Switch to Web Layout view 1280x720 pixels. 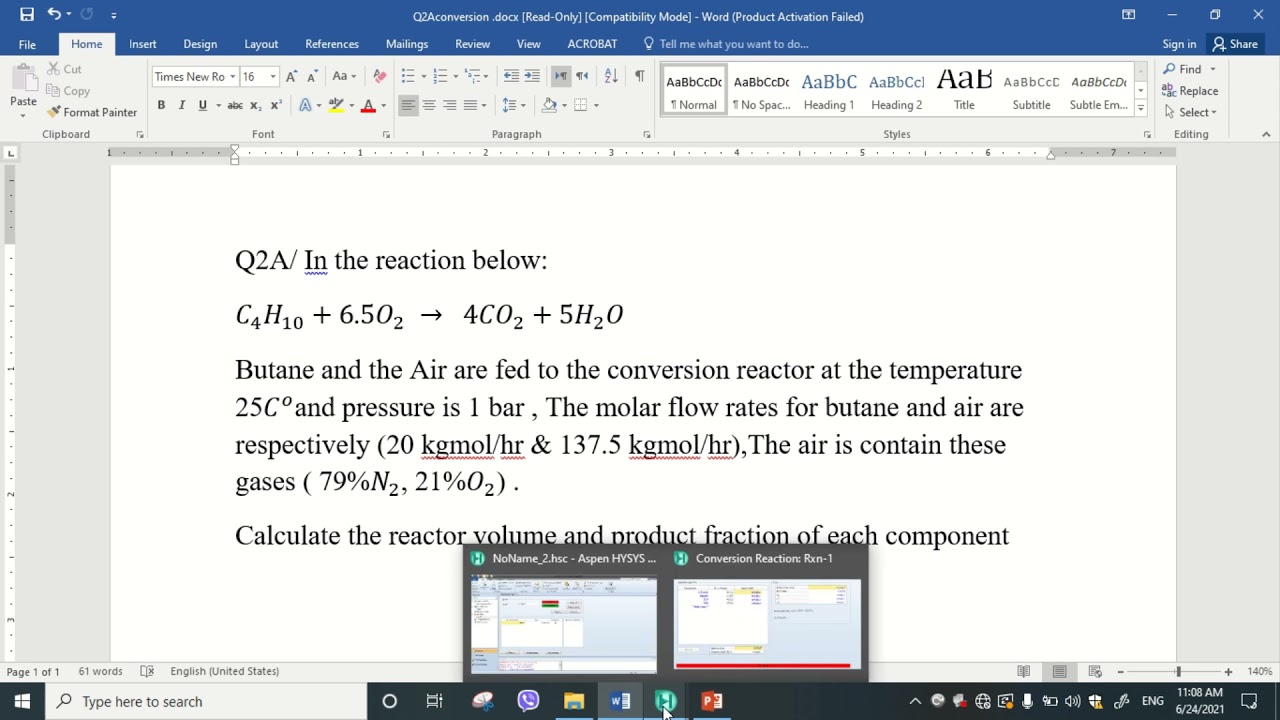tap(1095, 671)
